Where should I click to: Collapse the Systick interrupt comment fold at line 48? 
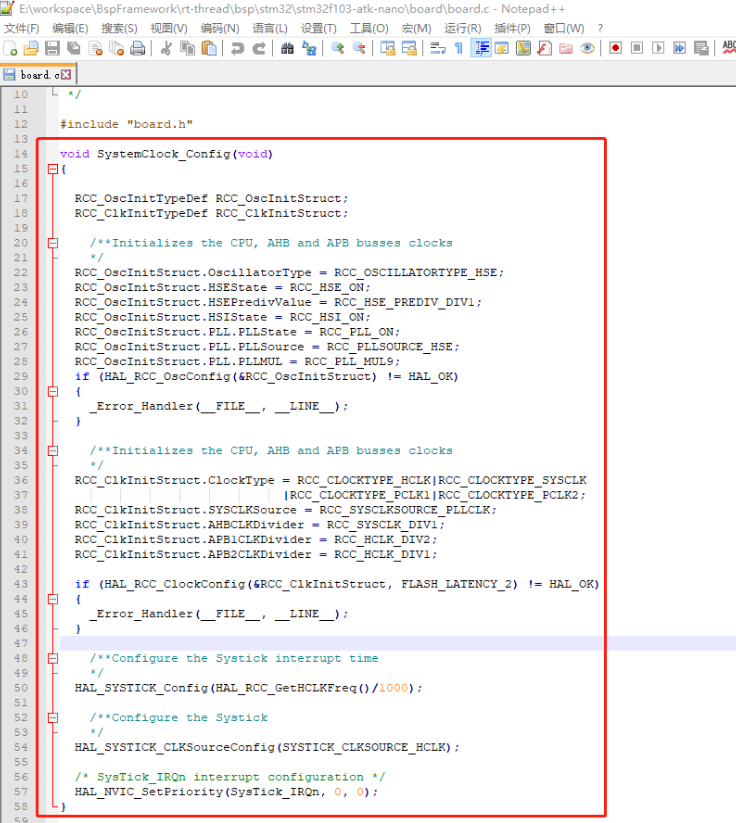click(x=53, y=658)
